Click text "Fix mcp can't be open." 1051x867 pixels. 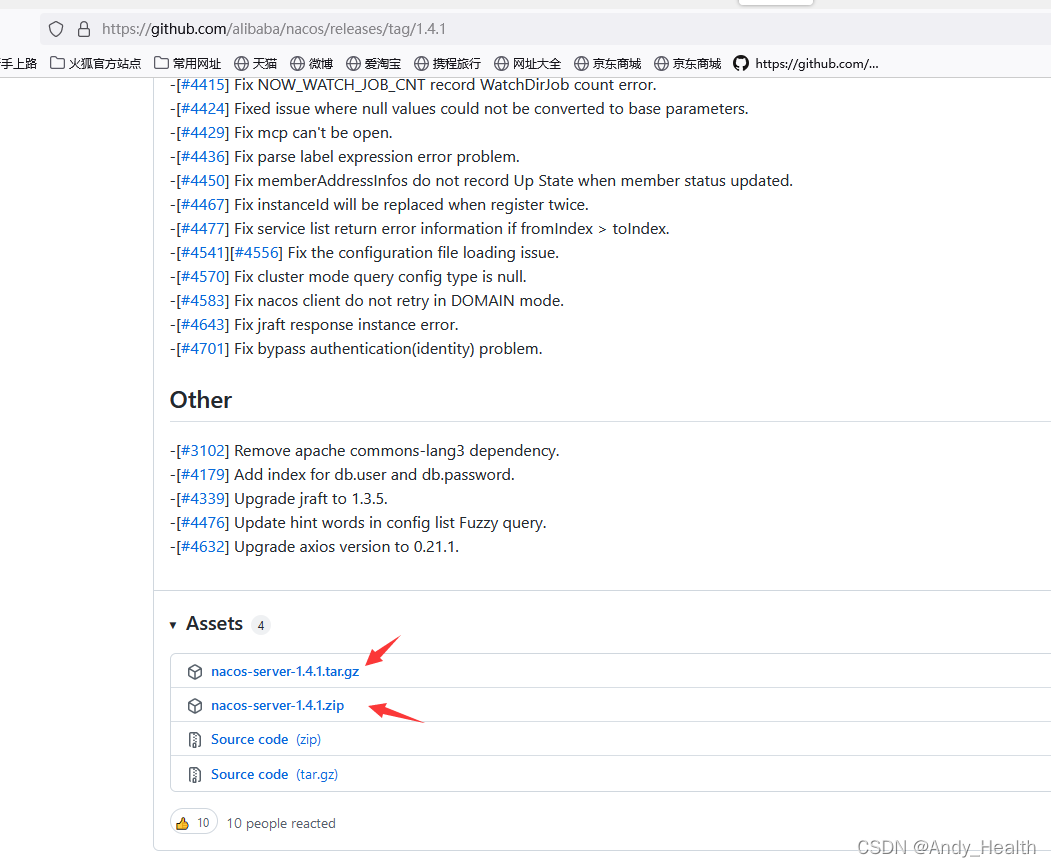313,133
